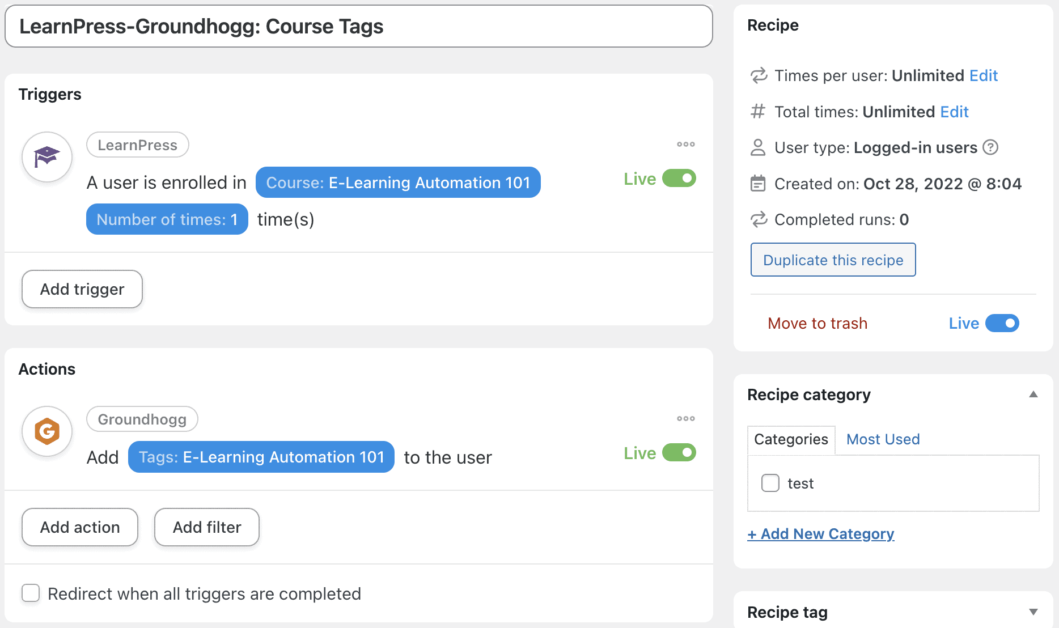
Task: Toggle the Groundhogg action Live switch
Action: [x=679, y=452]
